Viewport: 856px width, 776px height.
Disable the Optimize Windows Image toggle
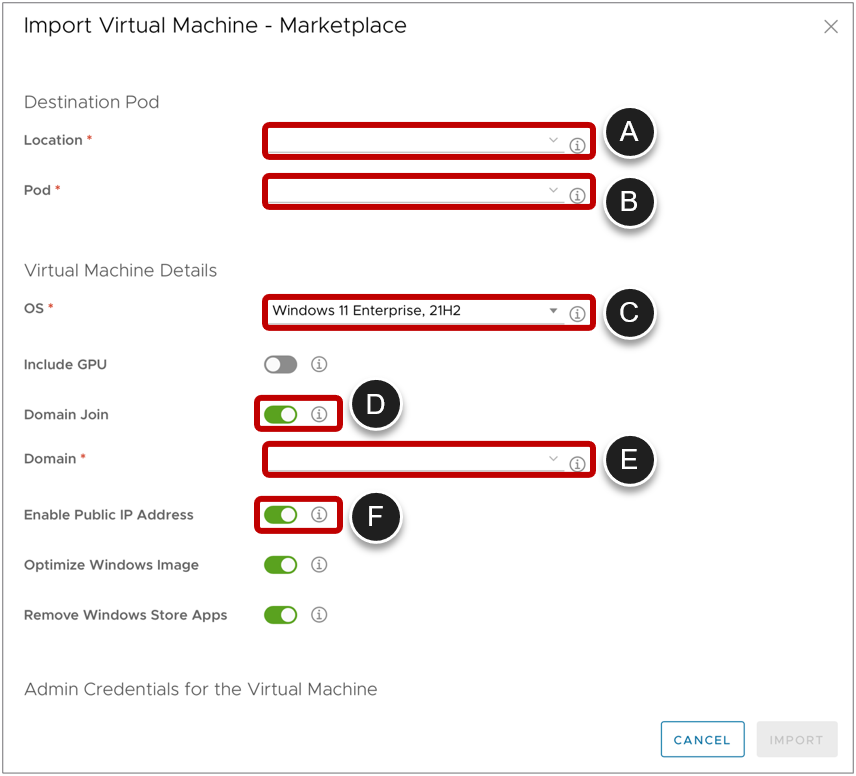point(279,565)
